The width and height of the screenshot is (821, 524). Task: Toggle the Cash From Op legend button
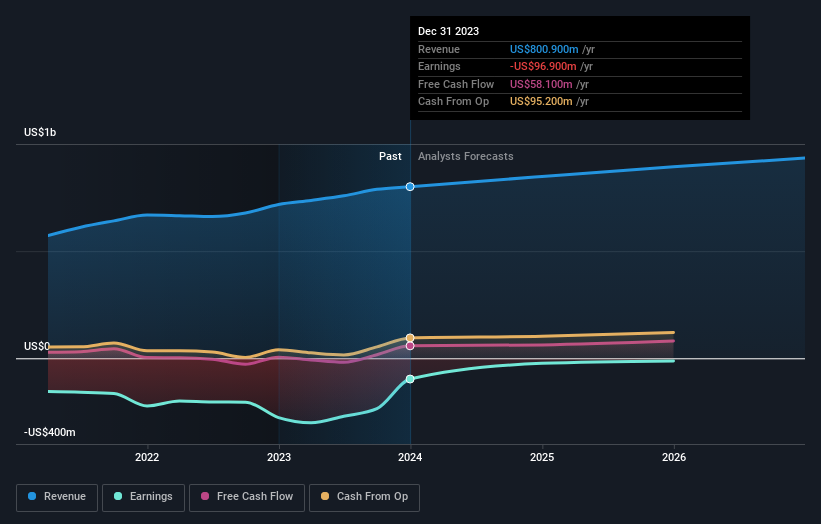pos(364,497)
